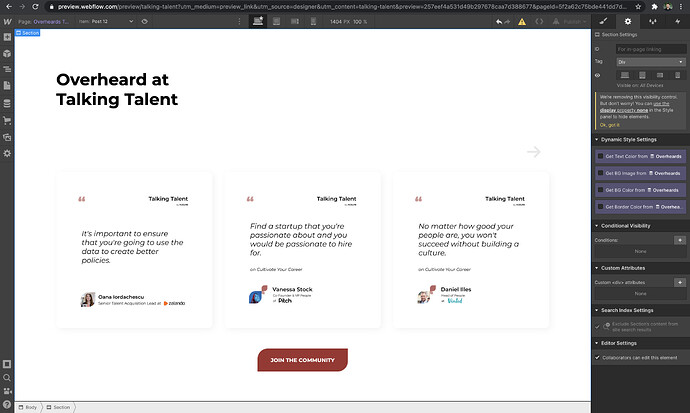Follow the display property none link

[x=635, y=107]
